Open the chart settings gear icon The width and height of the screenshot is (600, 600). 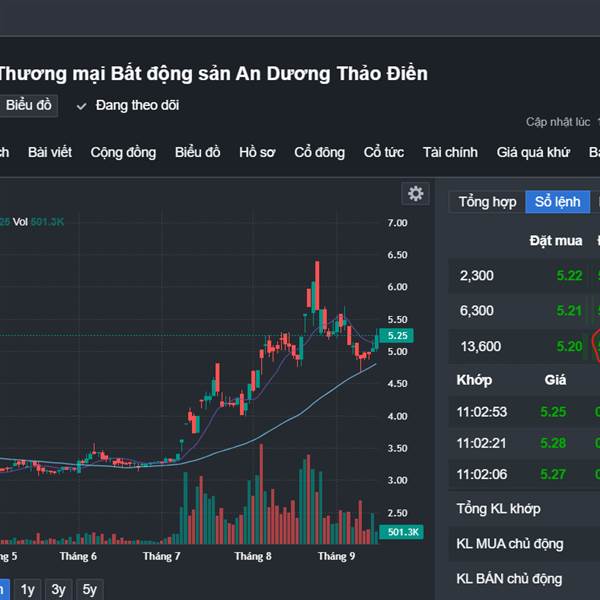click(415, 194)
